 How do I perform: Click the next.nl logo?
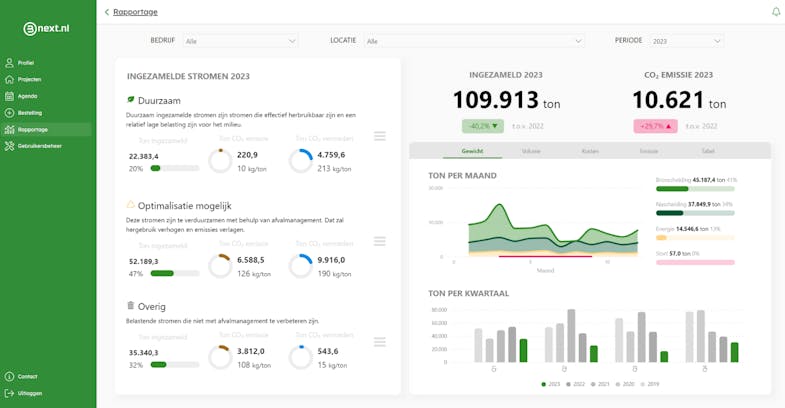46,29
